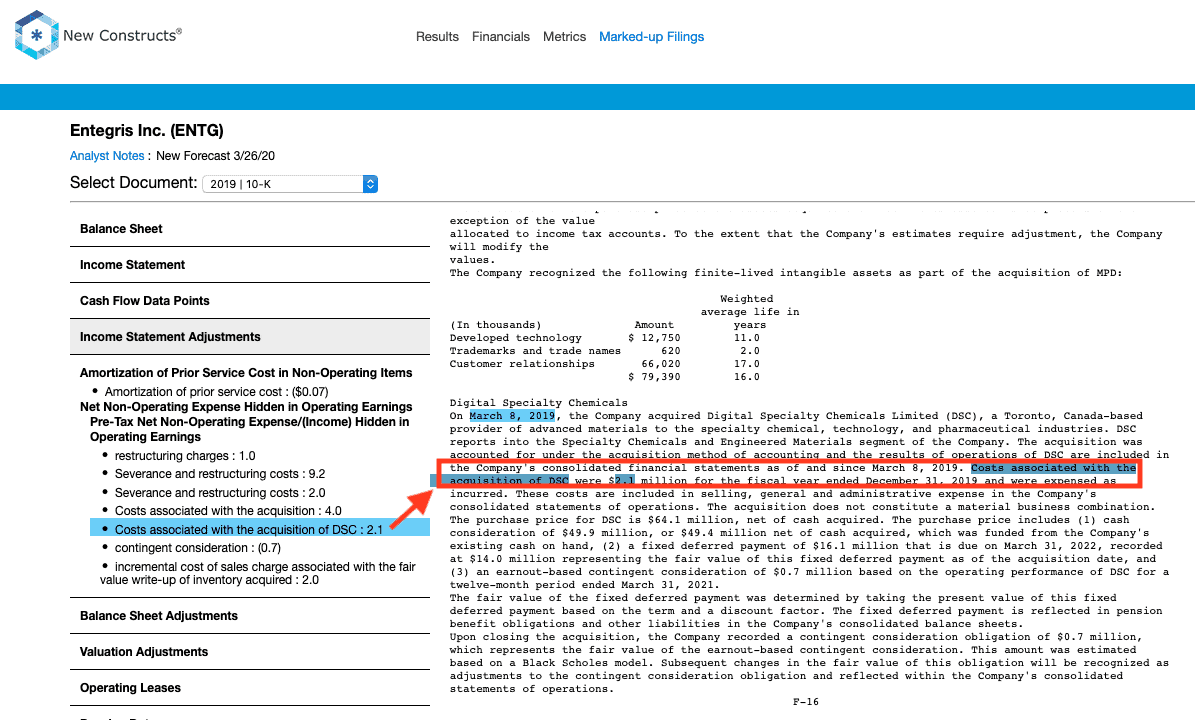Click the 'Customer relationships' table row label

tap(522, 364)
